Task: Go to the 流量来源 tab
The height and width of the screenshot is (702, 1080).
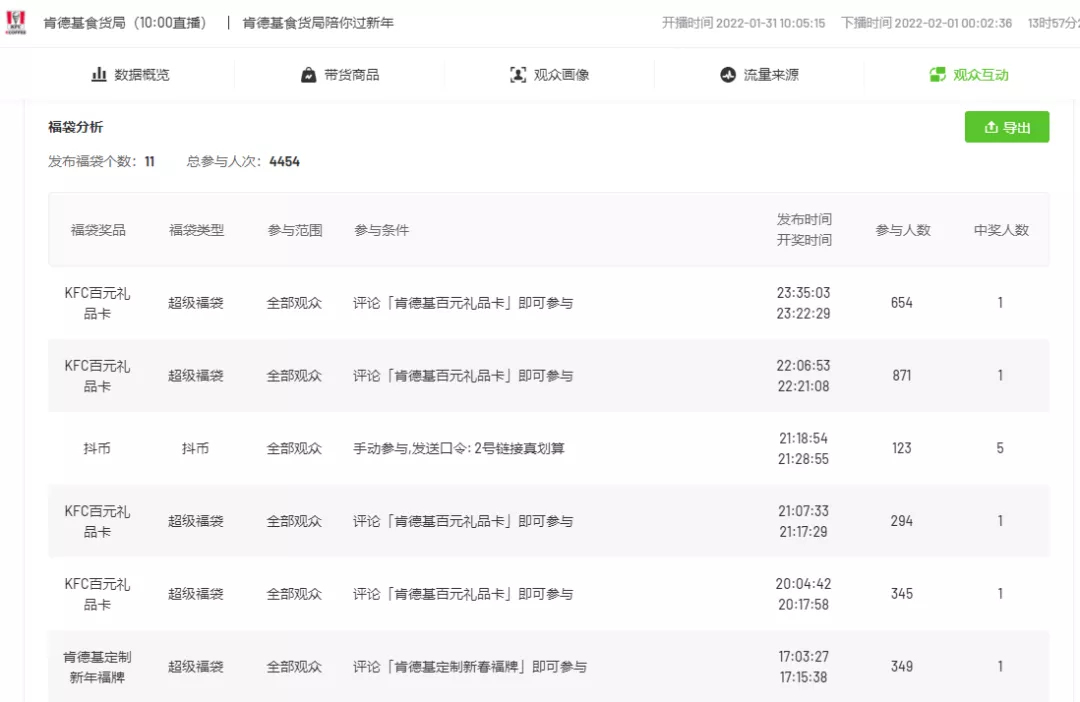Action: pyautogui.click(x=759, y=74)
